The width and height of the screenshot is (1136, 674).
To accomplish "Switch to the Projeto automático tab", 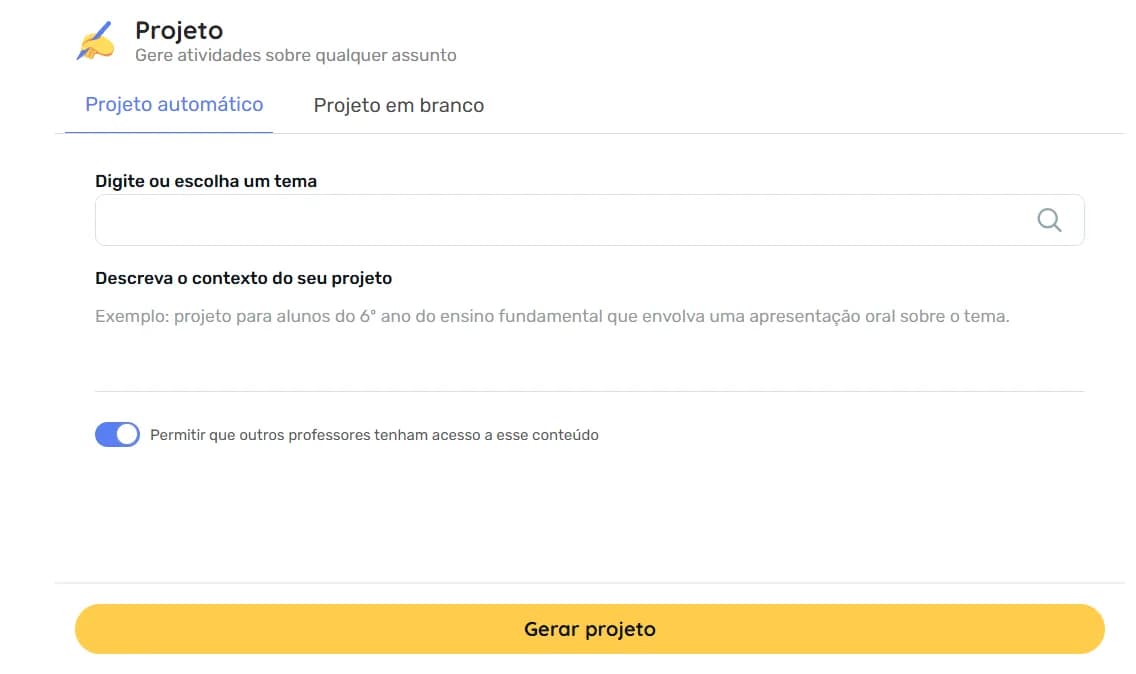I will point(174,105).
